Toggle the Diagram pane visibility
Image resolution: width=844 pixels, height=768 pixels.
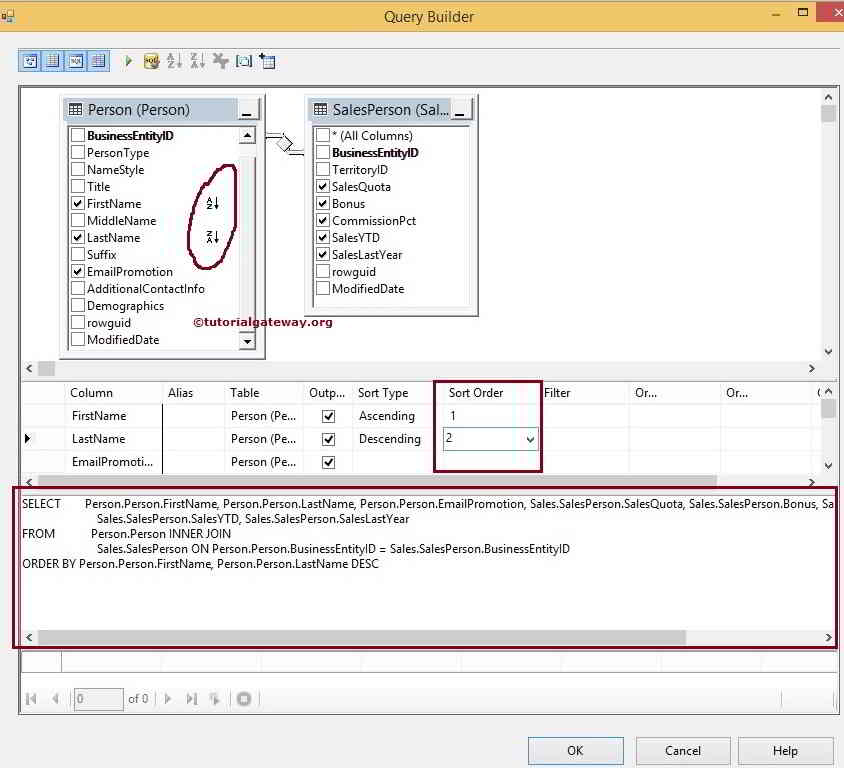30,60
